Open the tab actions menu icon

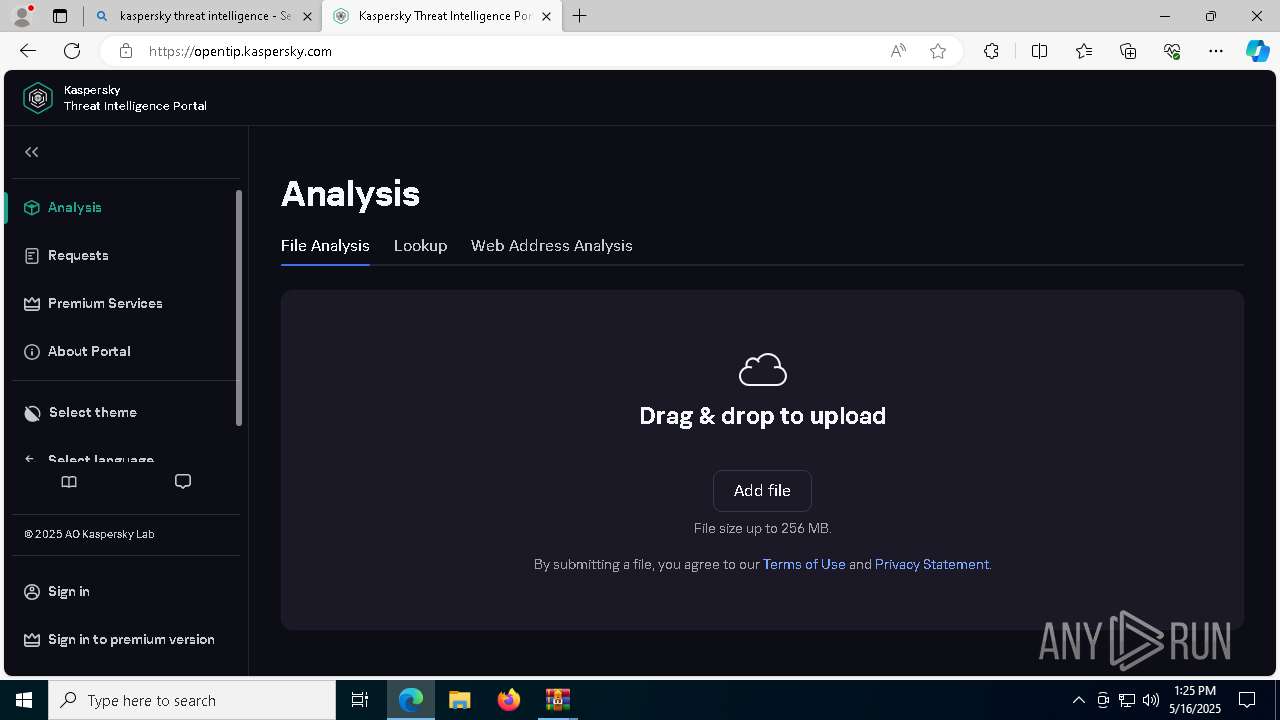pos(60,16)
